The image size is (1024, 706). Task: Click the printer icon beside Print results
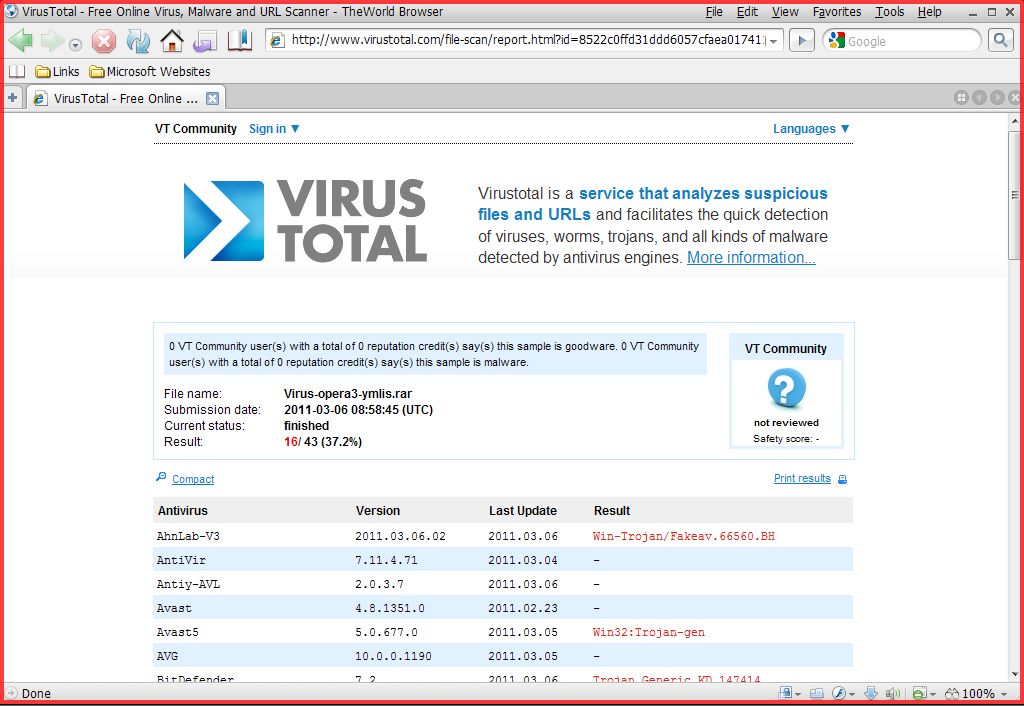tap(842, 479)
